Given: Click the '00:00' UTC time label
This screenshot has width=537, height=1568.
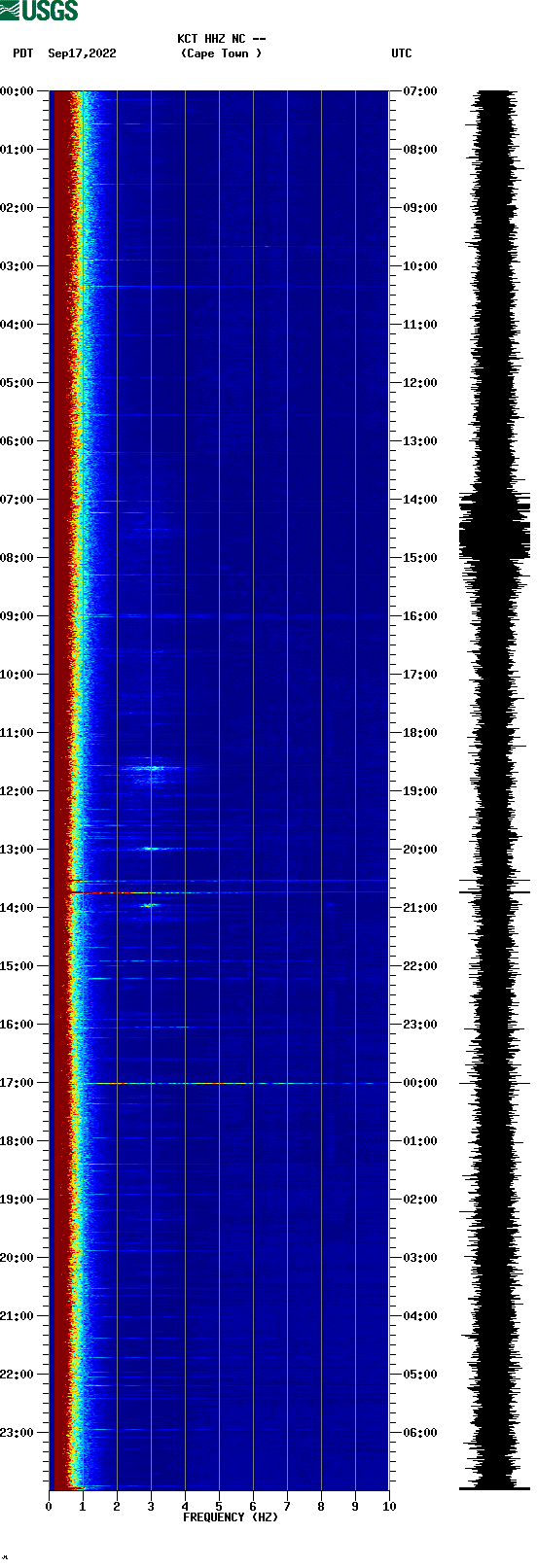Looking at the screenshot, I should (x=420, y=1083).
